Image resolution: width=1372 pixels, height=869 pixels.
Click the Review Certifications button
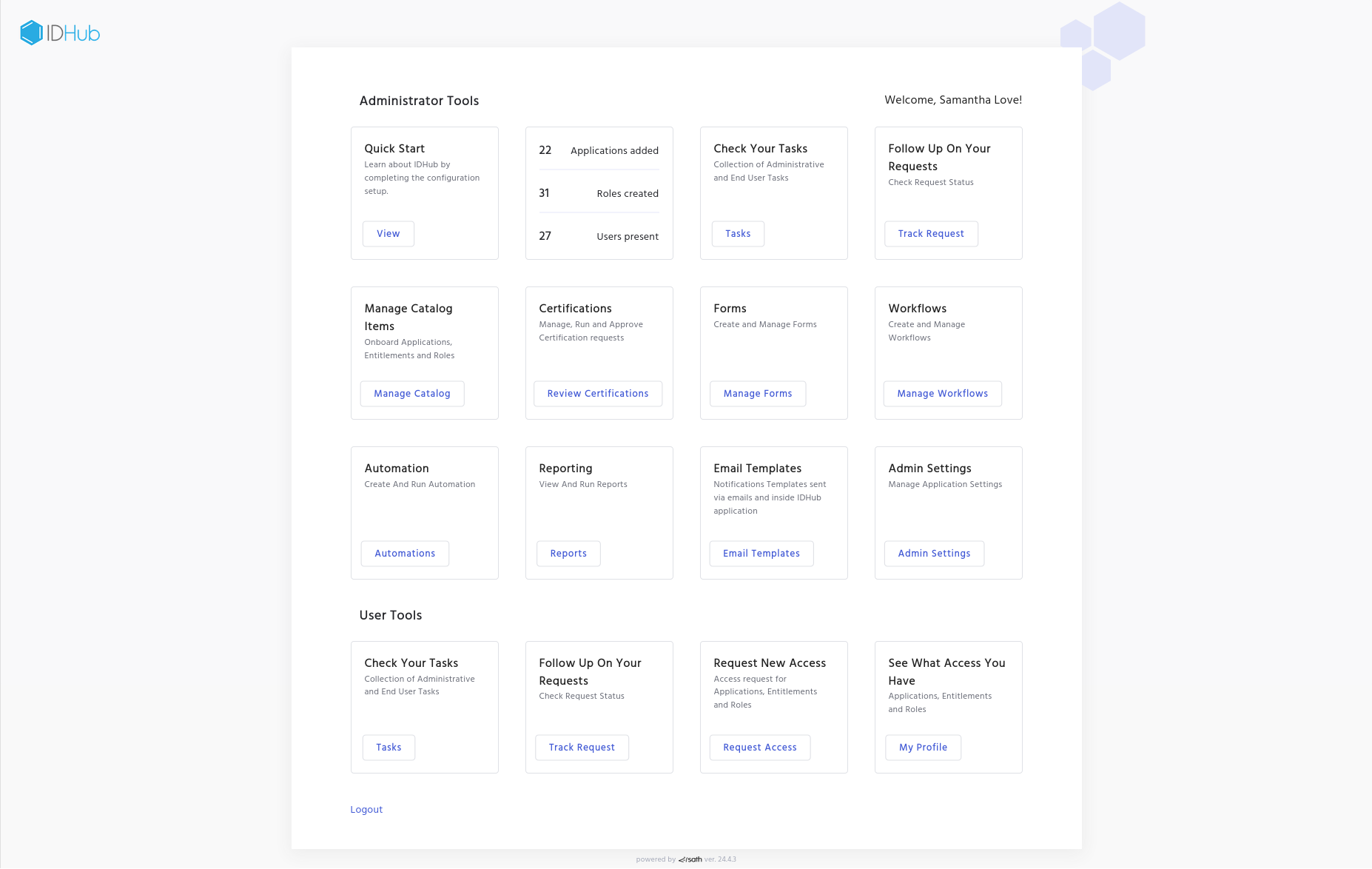coord(598,394)
